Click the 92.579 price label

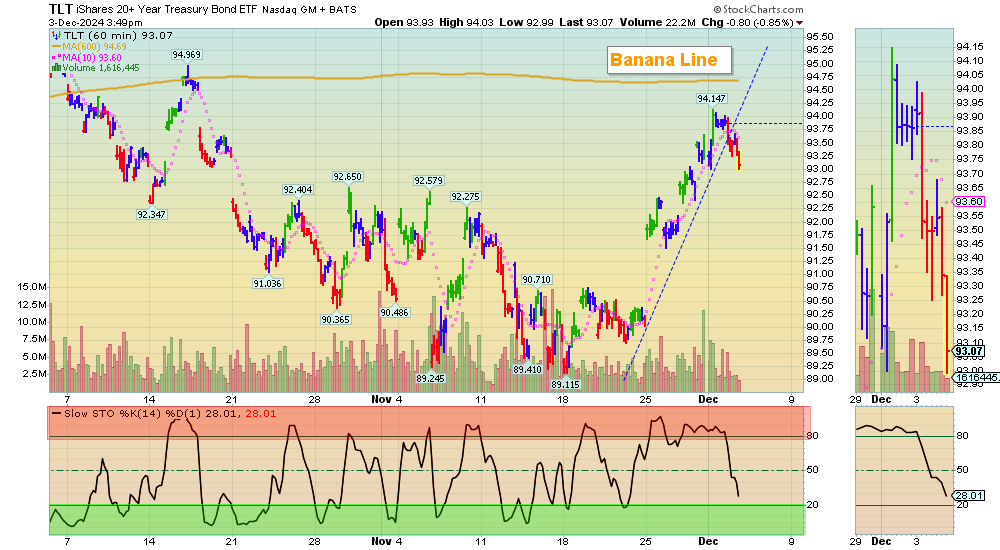tap(429, 181)
